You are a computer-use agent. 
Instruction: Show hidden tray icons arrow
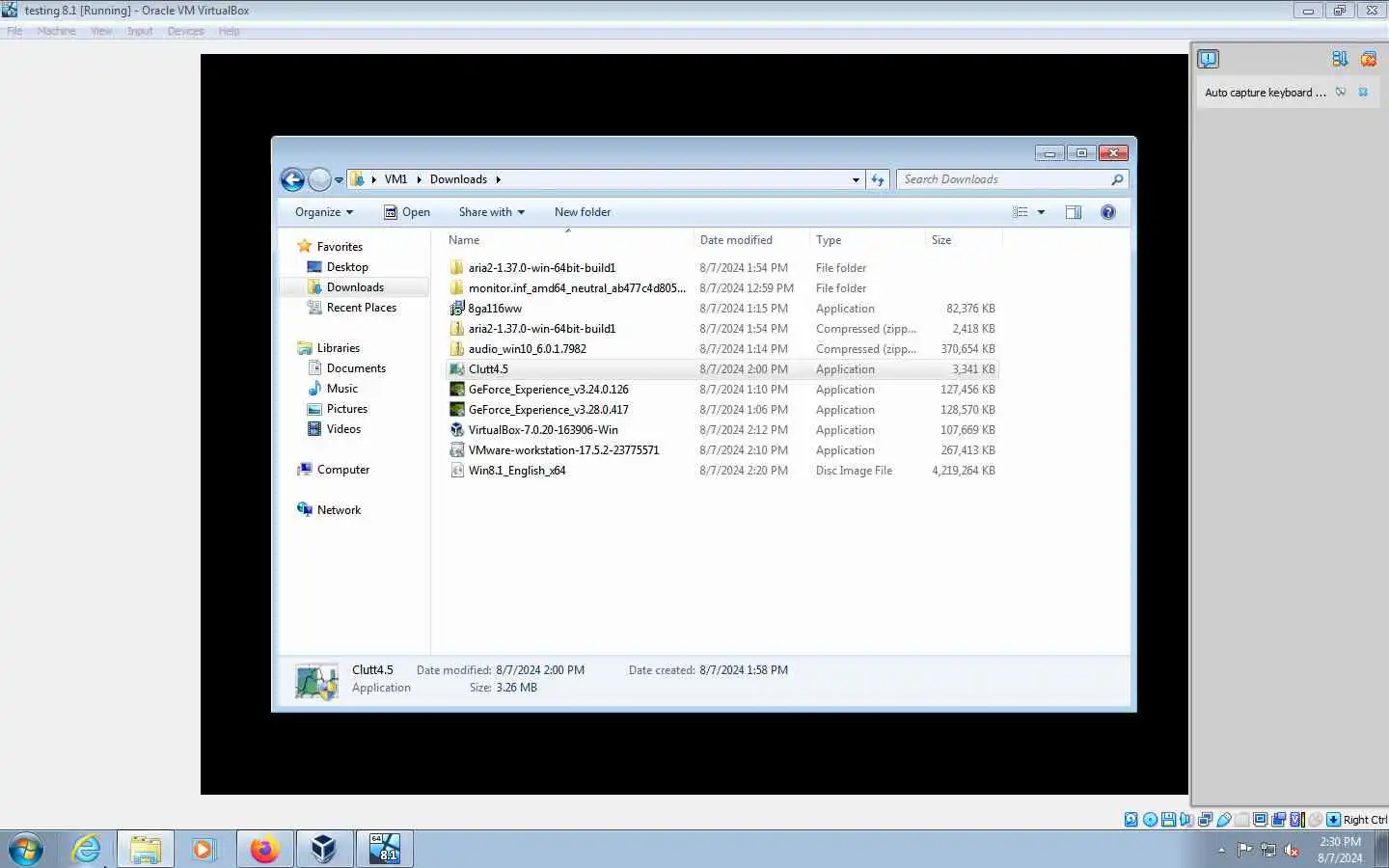click(x=1221, y=850)
